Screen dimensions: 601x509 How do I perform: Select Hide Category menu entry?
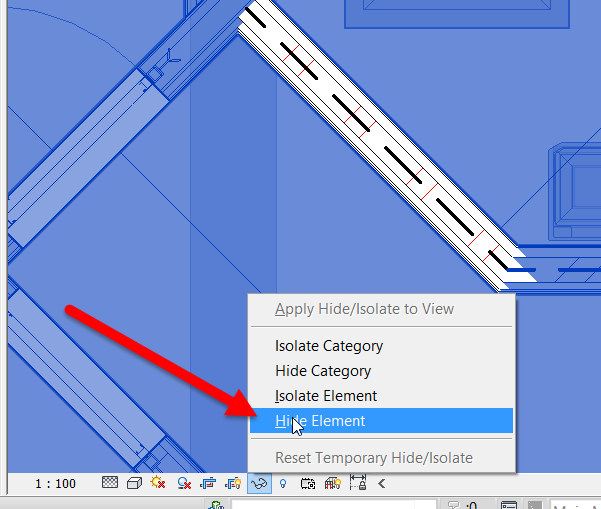[x=381, y=371]
